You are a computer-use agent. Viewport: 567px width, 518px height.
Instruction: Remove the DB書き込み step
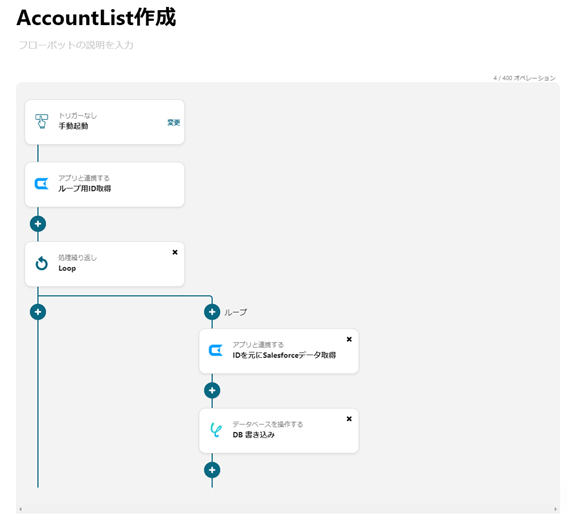click(x=349, y=419)
